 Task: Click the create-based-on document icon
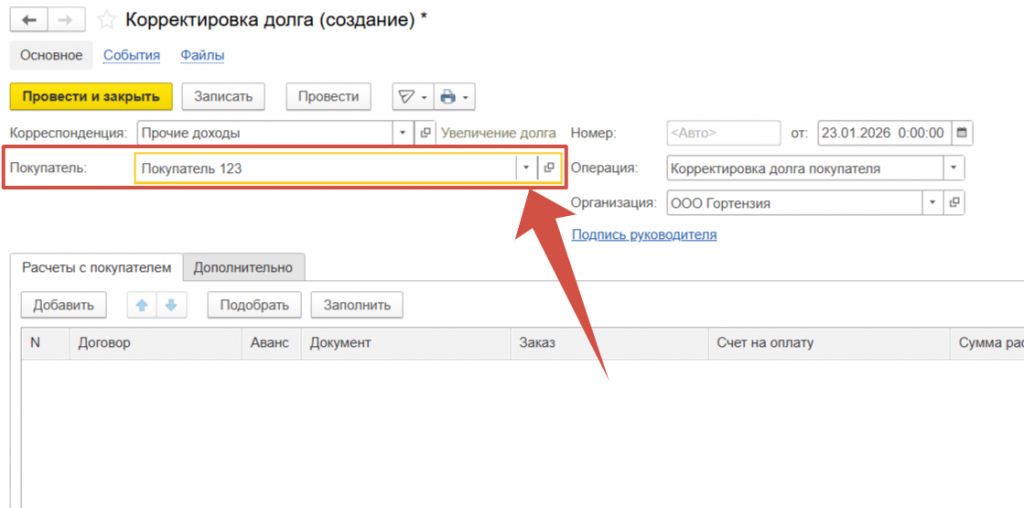(x=406, y=96)
